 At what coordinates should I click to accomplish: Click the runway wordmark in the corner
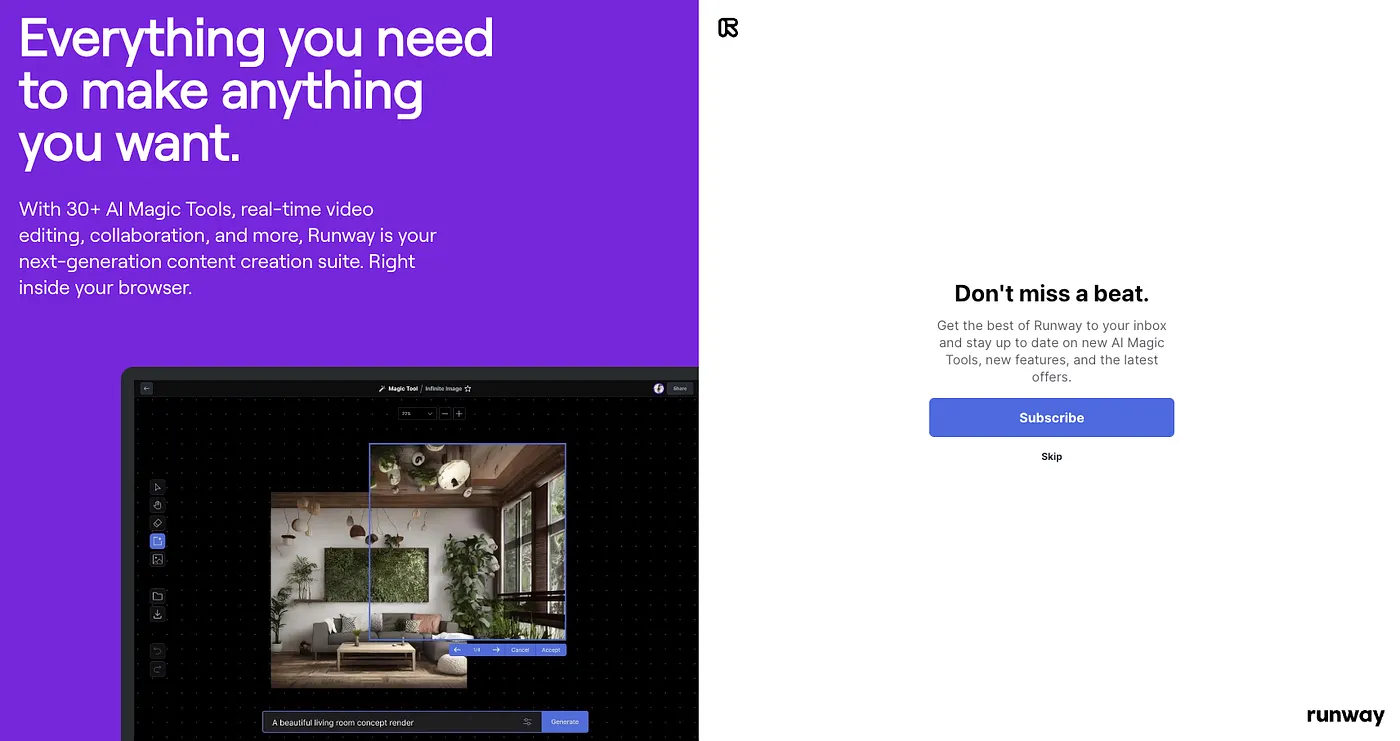point(1345,715)
